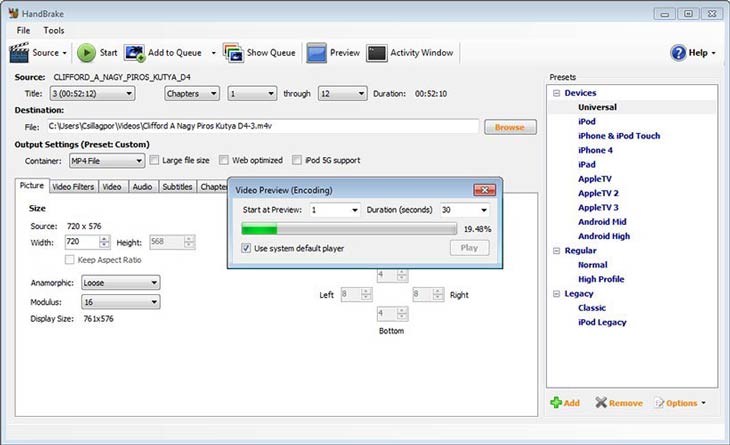Open the Chapters tab
The width and height of the screenshot is (730, 445).
213,187
